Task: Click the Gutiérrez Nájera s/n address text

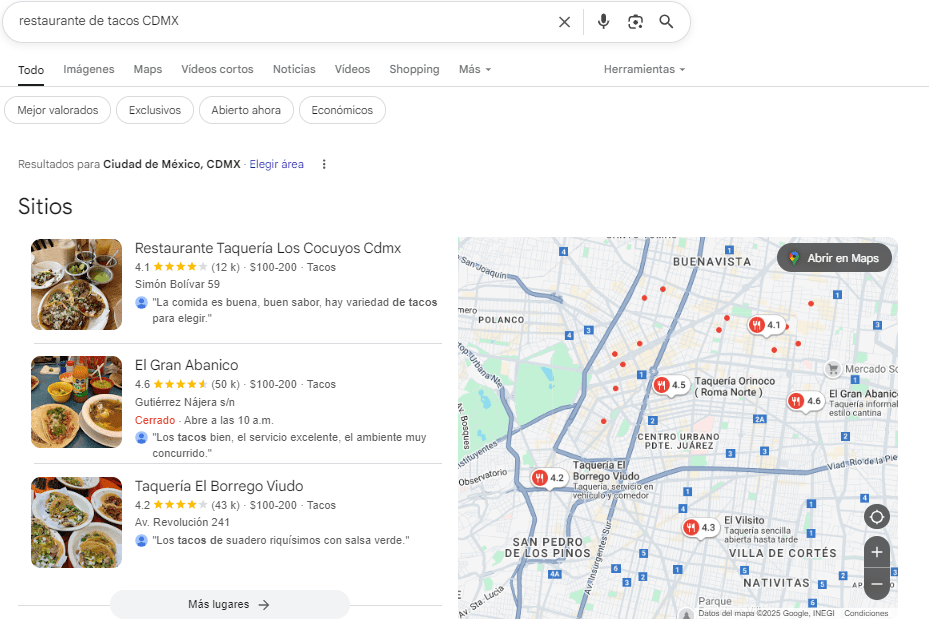Action: 185,402
